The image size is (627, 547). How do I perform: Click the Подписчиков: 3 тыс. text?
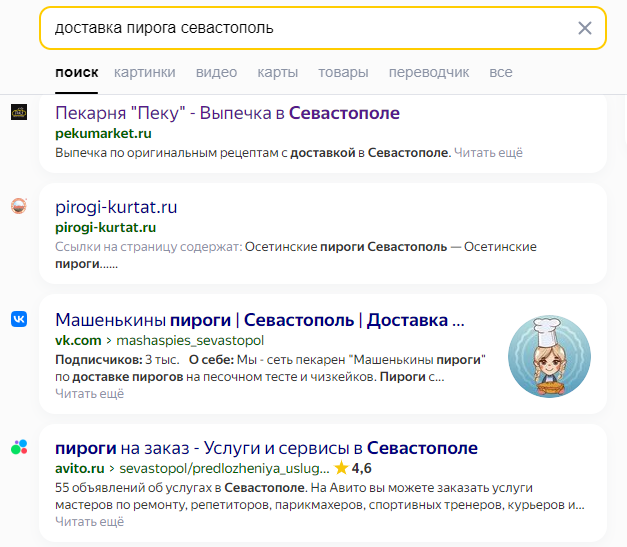(117, 360)
